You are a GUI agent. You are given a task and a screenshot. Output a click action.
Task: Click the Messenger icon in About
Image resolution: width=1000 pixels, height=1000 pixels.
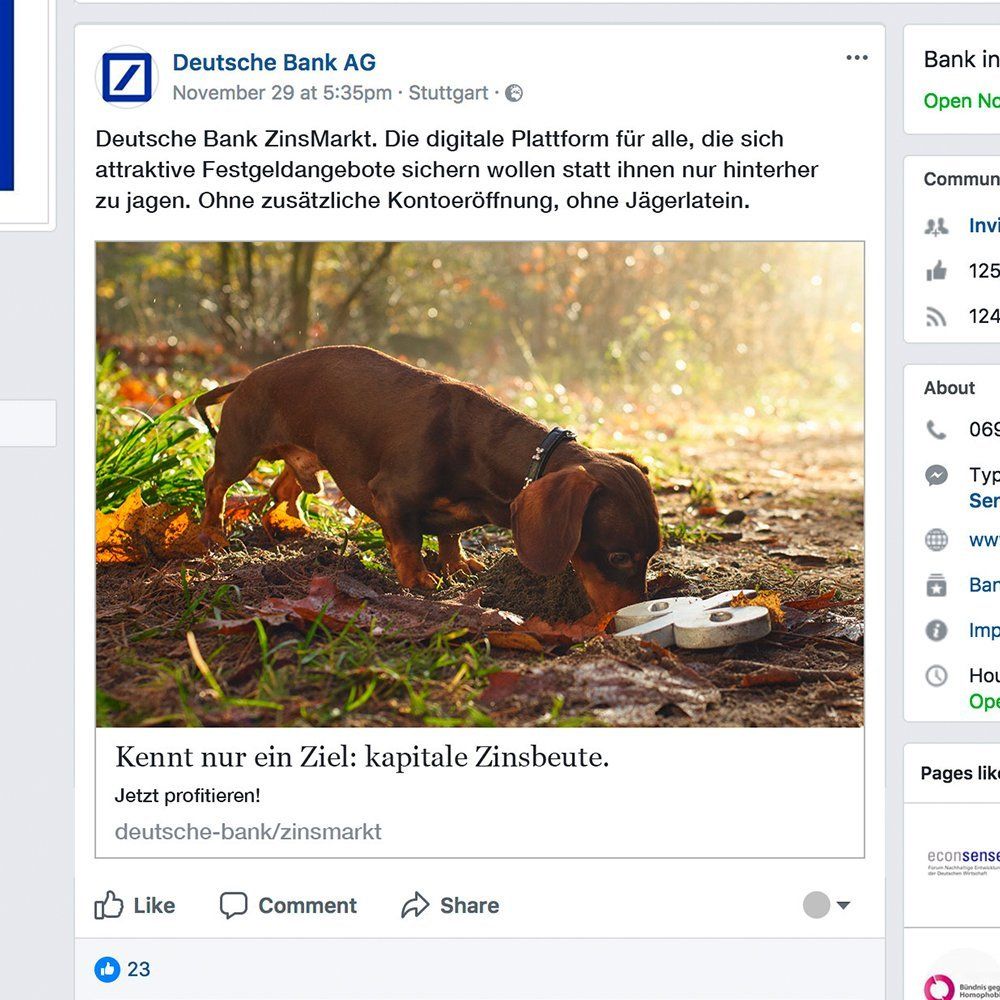point(936,476)
